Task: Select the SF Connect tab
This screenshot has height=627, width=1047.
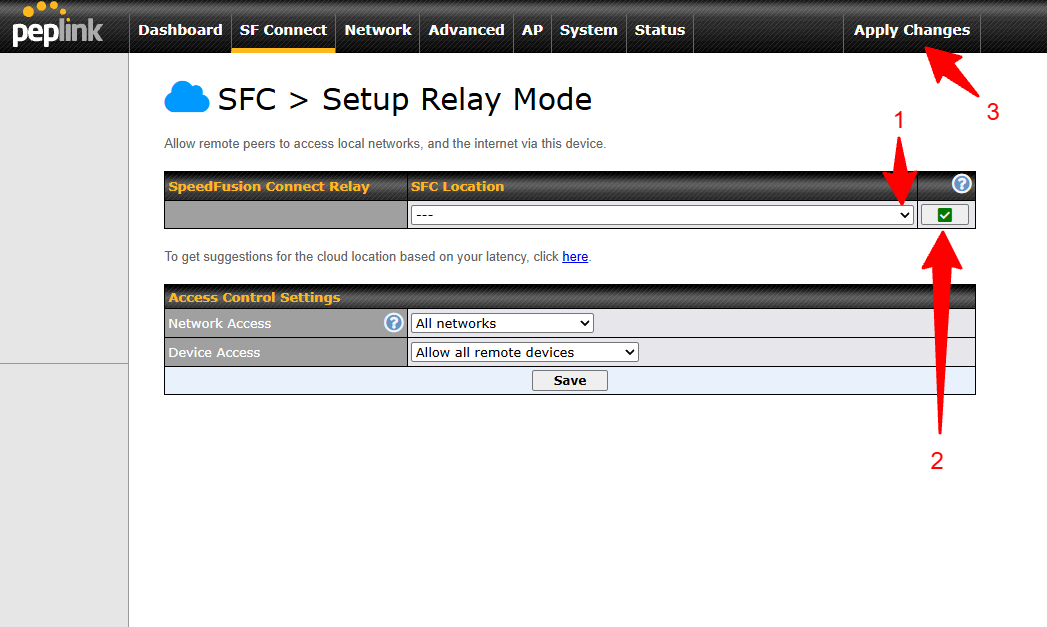Action: point(283,30)
